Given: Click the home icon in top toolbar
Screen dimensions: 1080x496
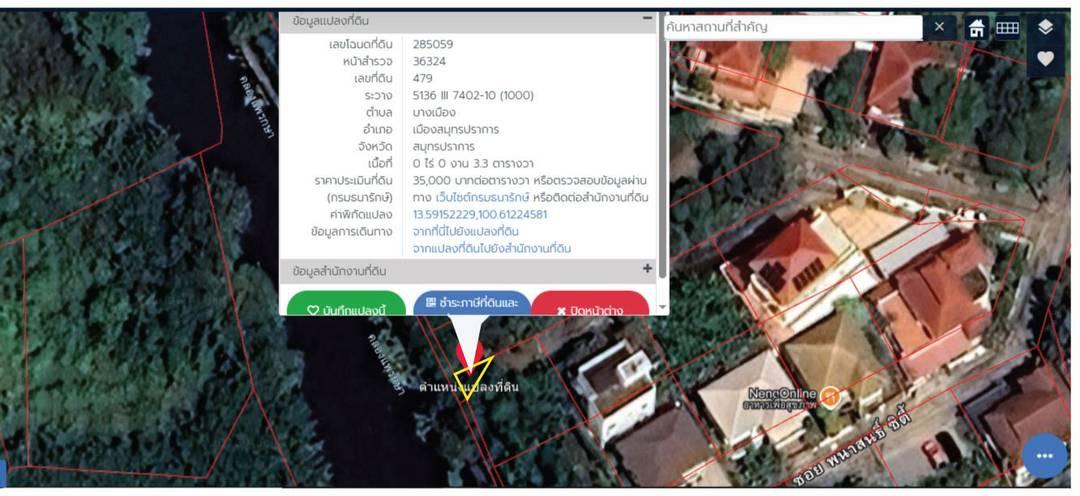Looking at the screenshot, I should coord(976,28).
